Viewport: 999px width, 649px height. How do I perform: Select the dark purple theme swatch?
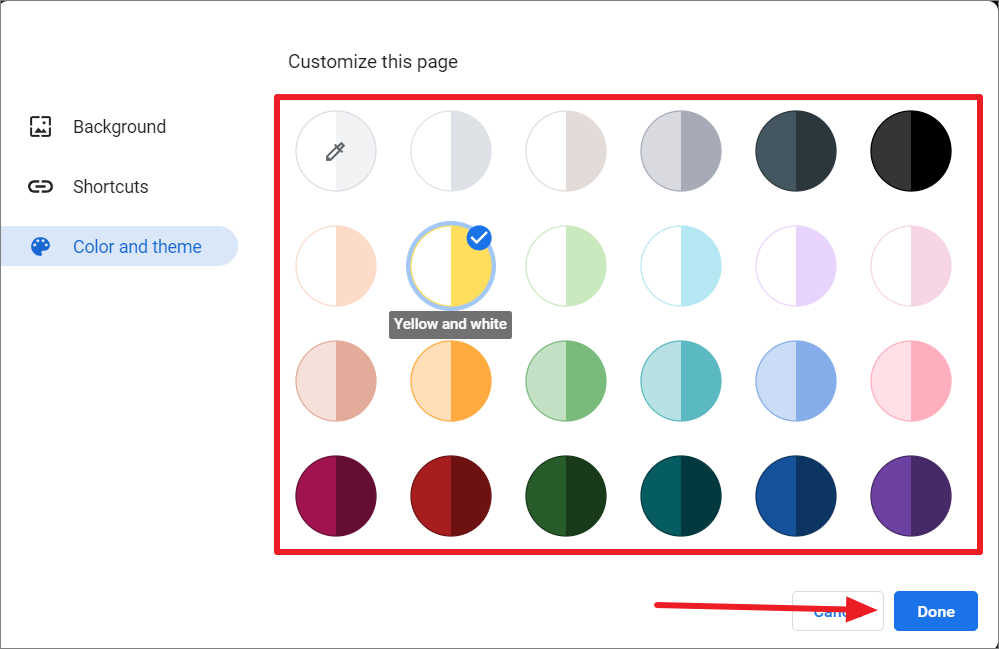point(911,496)
